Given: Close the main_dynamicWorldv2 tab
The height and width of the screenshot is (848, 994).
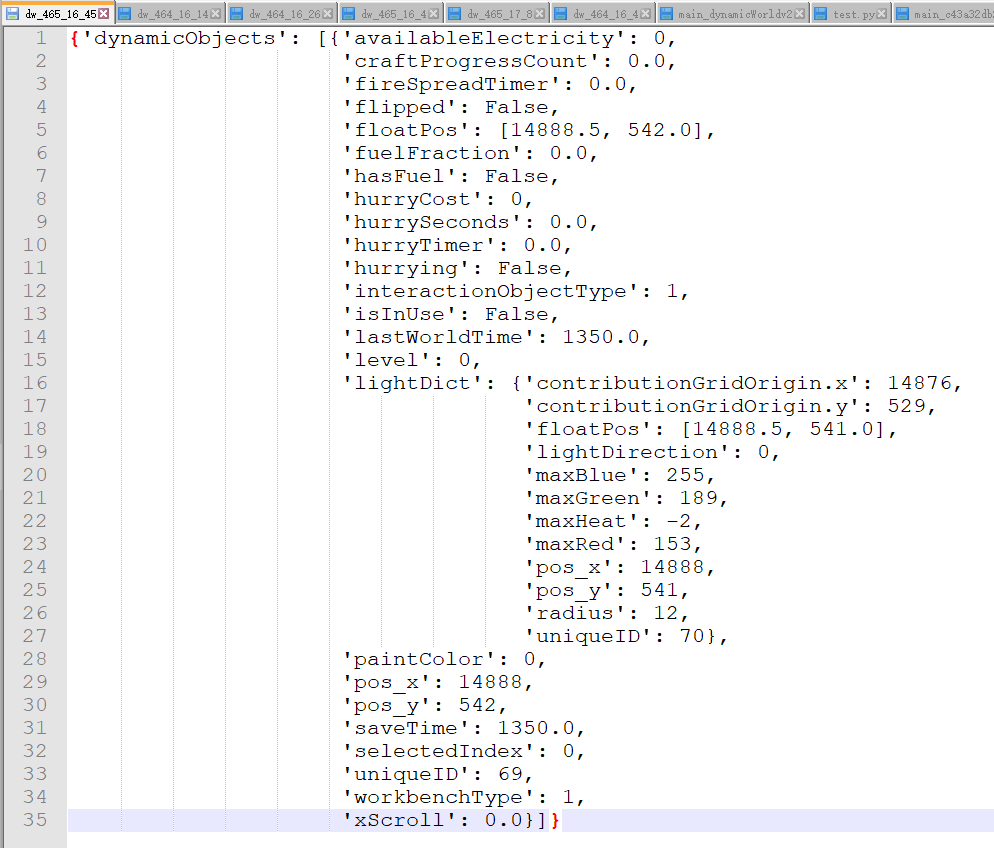Looking at the screenshot, I should tap(799, 13).
